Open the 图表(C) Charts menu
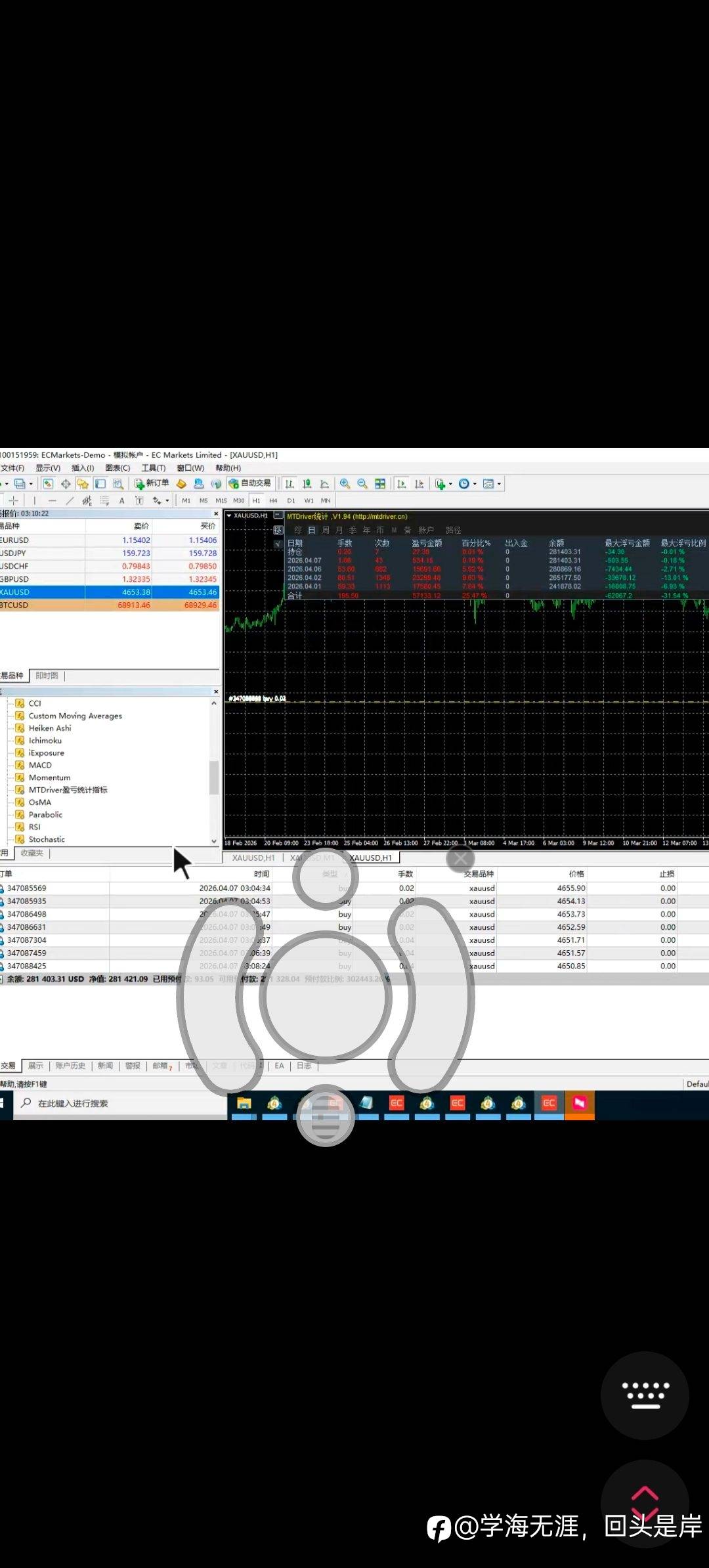The height and width of the screenshot is (1568, 709). click(x=118, y=468)
